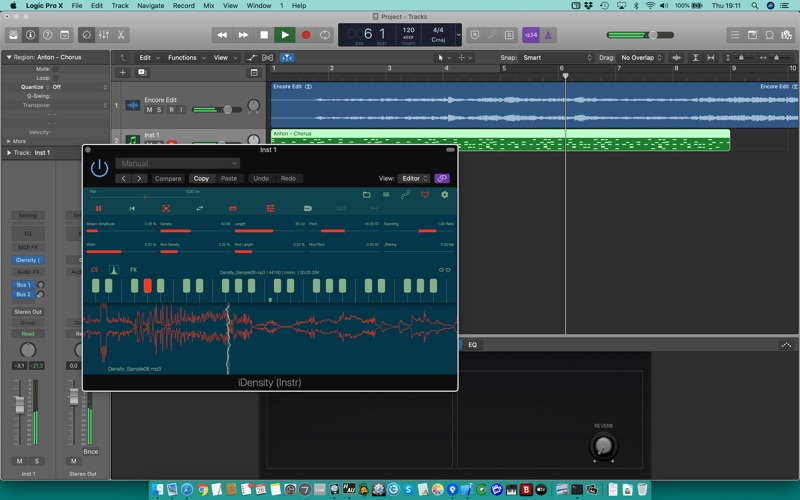Toggle the Waveform Zoom button
The width and height of the screenshot is (800, 500).
coord(677,58)
